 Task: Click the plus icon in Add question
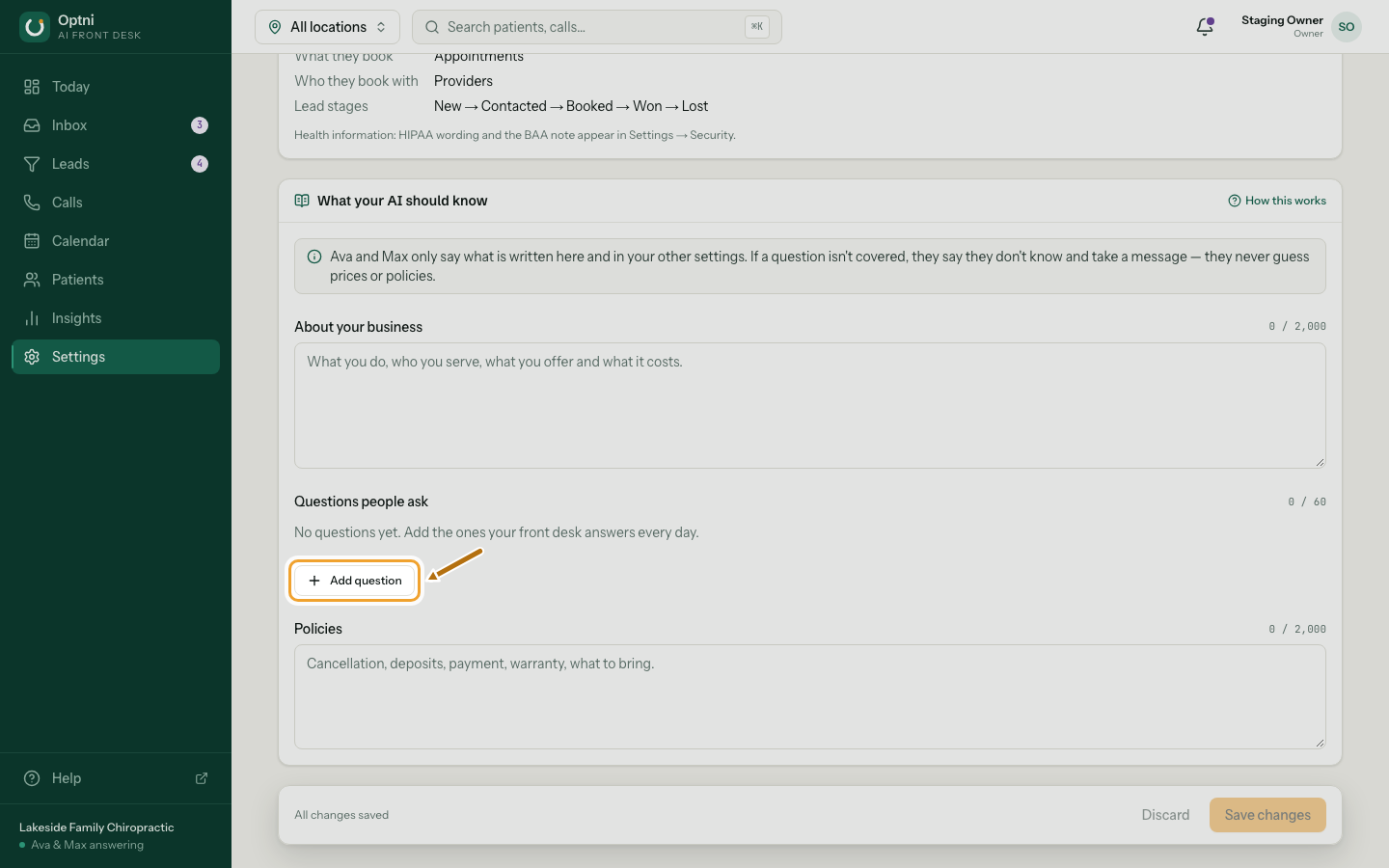(314, 581)
